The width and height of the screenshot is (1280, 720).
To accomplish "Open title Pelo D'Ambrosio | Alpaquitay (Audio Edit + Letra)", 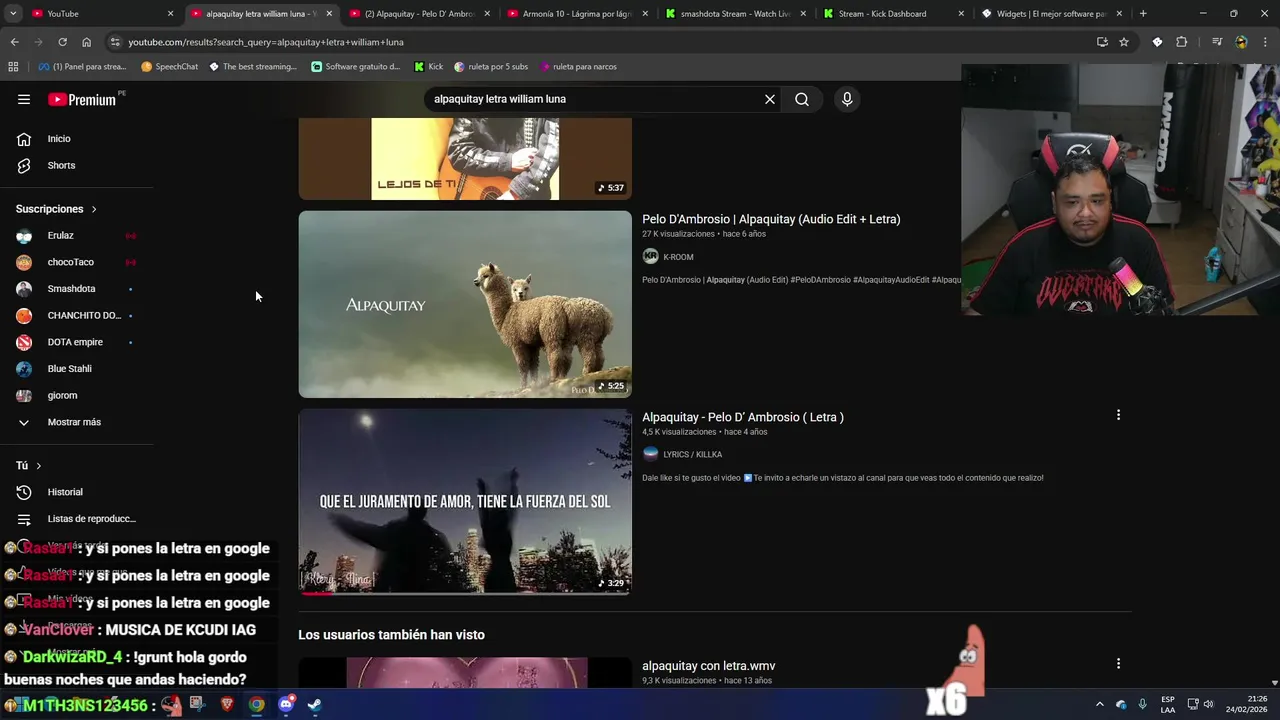I will tap(771, 219).
